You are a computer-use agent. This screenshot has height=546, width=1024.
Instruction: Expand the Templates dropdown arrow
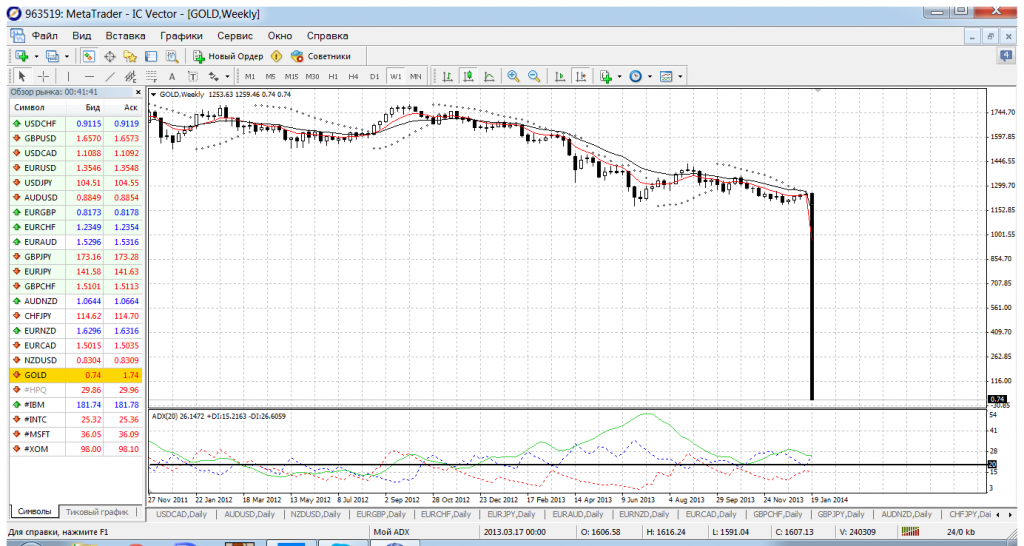[680, 77]
